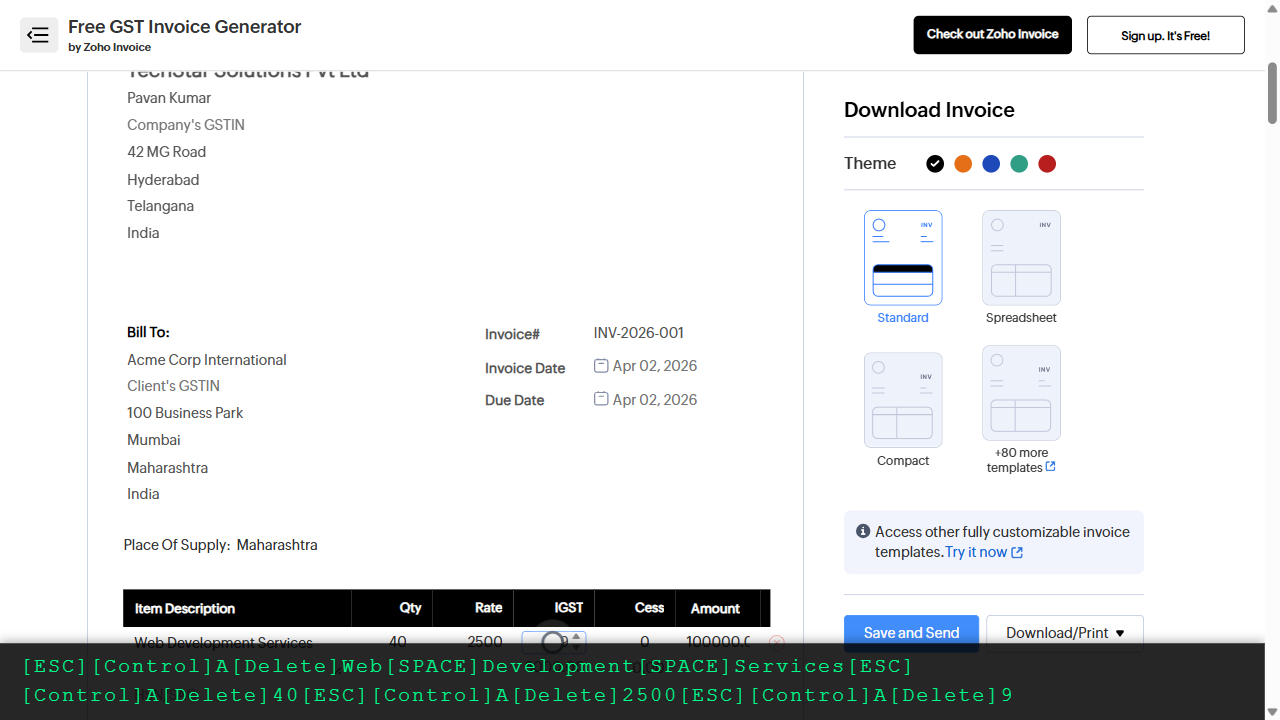The height and width of the screenshot is (720, 1280).
Task: Open the Invoice Date calendar icon
Action: (601, 366)
